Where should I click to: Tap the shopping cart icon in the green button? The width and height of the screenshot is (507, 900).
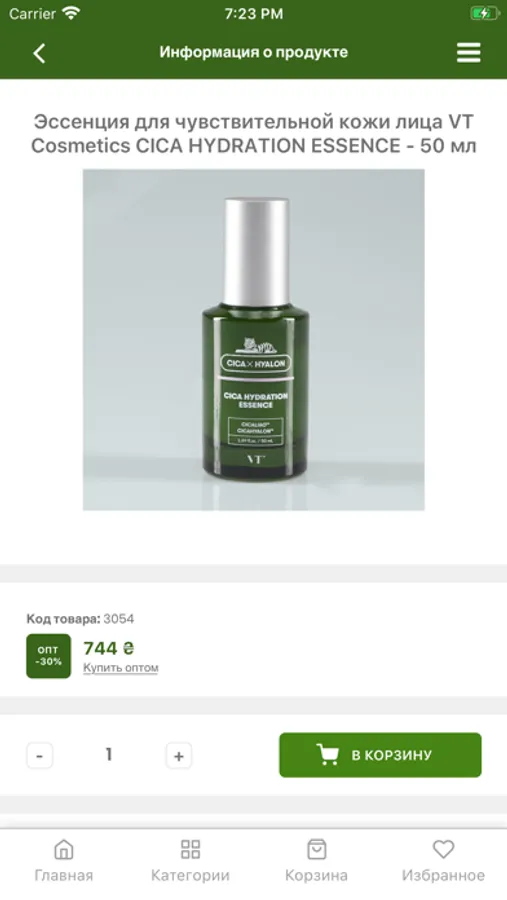pyautogui.click(x=327, y=755)
